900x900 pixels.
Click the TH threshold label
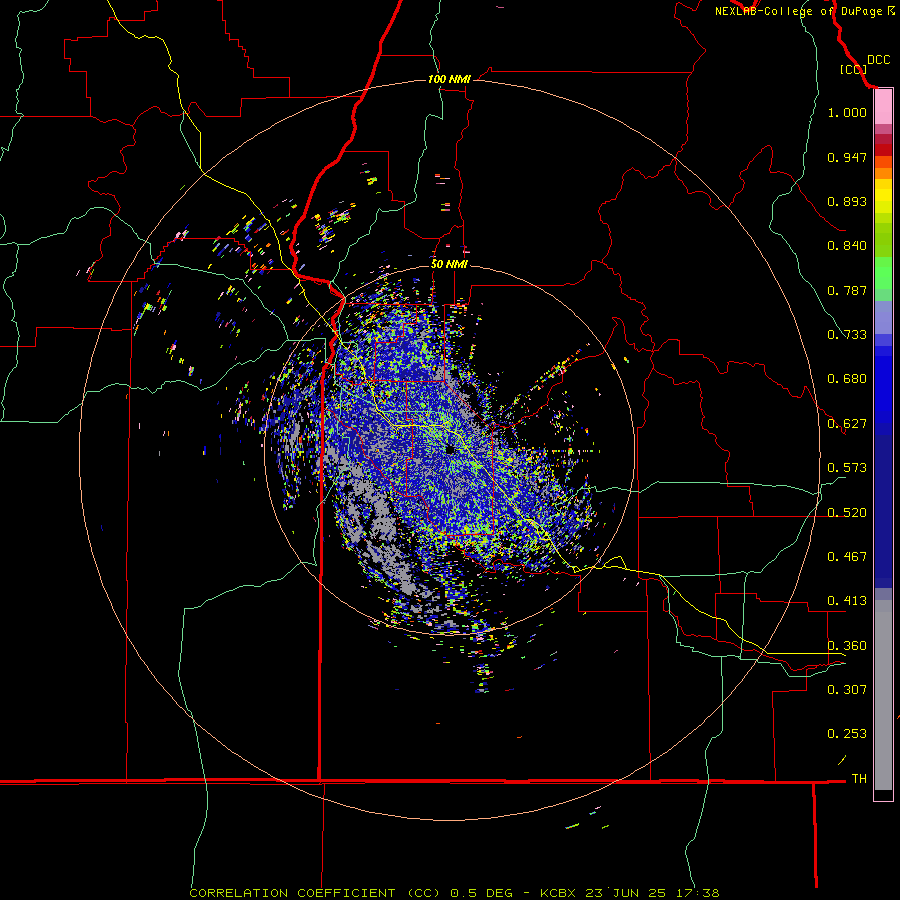click(859, 779)
